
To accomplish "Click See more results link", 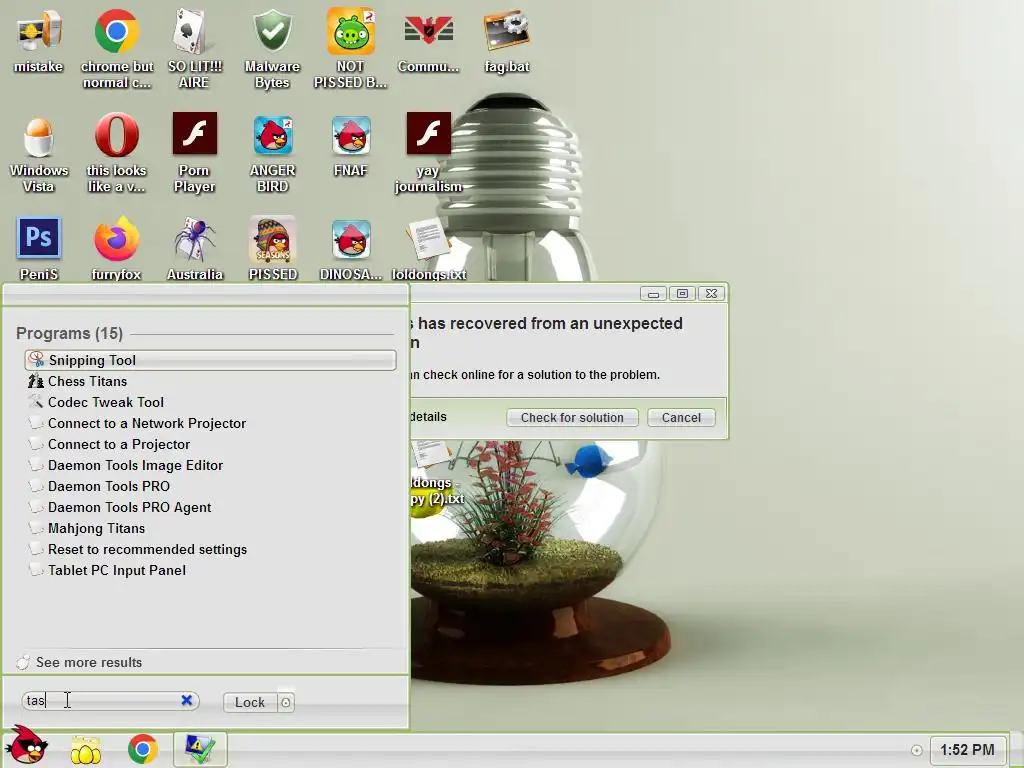I will click(88, 662).
